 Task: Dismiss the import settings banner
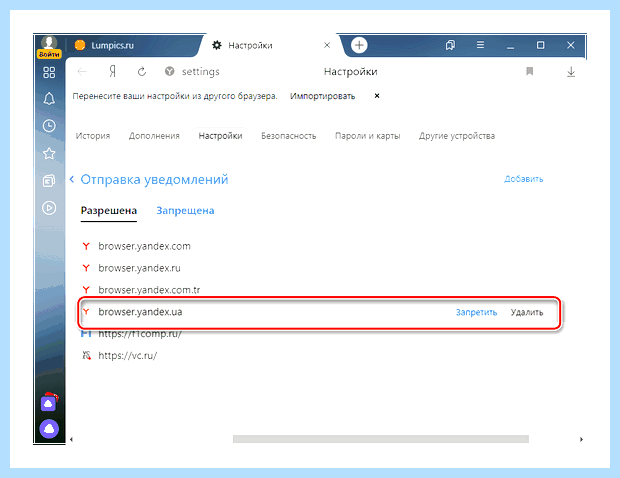377,96
